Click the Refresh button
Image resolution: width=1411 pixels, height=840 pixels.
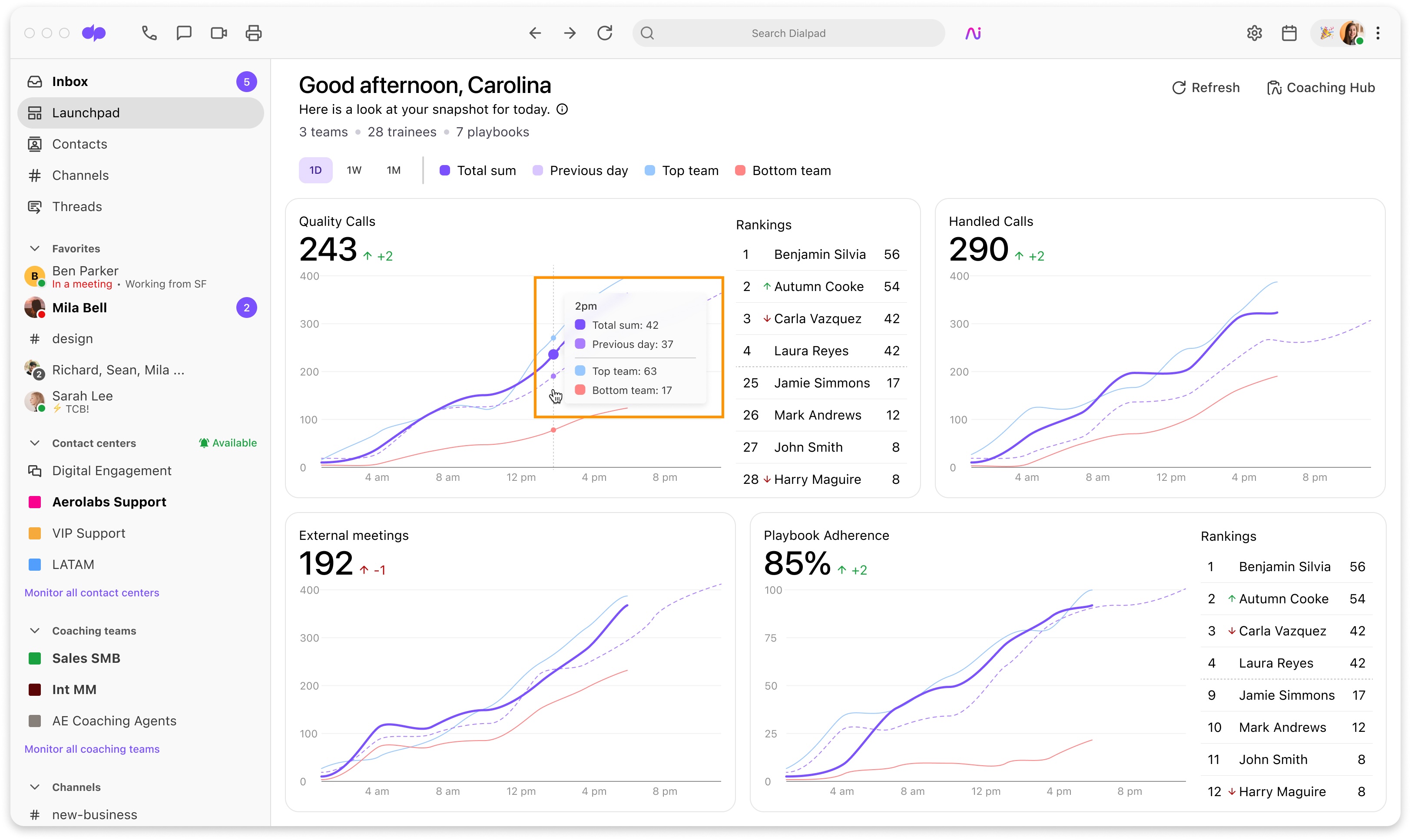(x=1206, y=88)
